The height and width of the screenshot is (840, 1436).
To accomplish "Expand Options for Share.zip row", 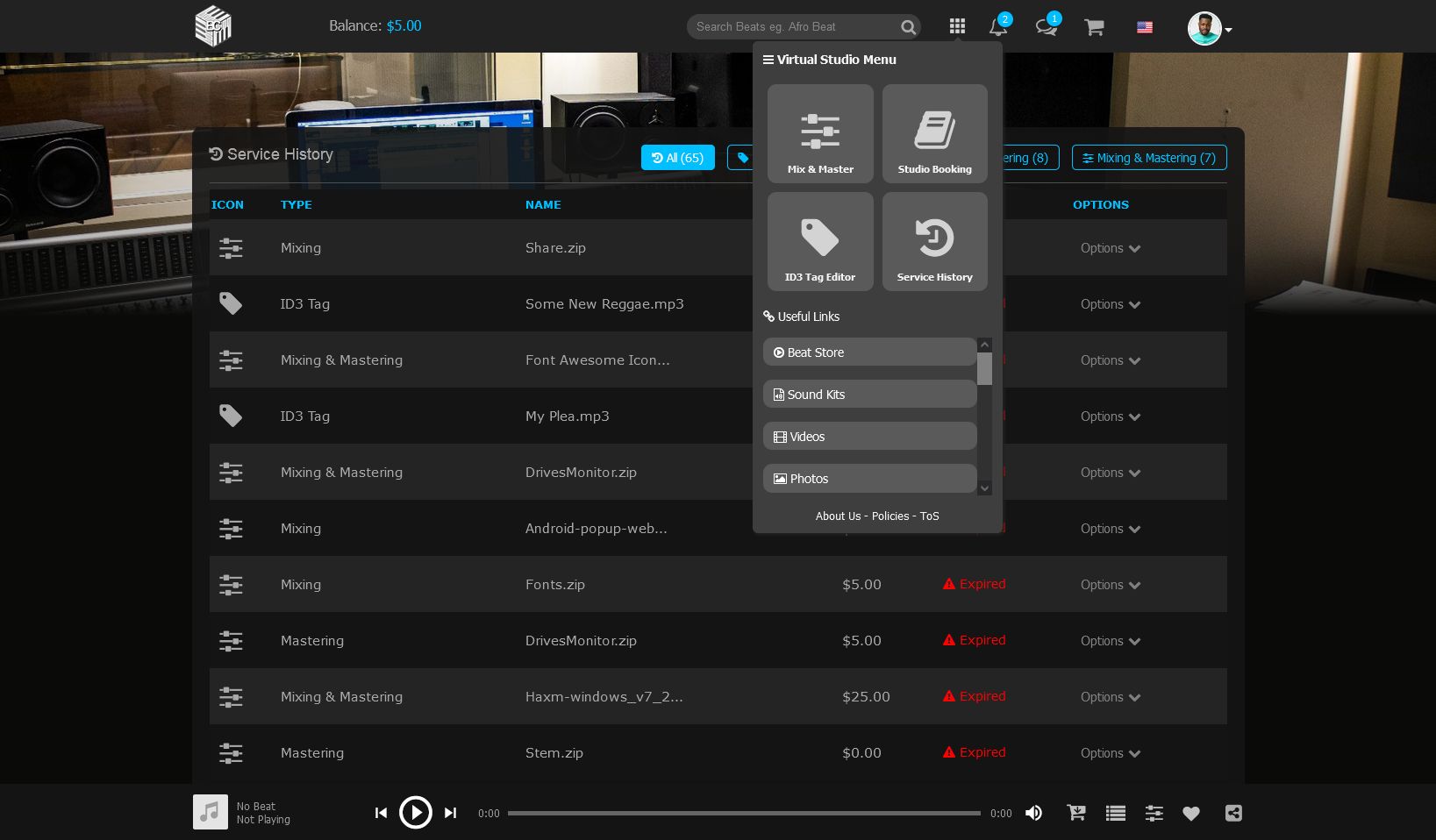I will coord(1110,248).
